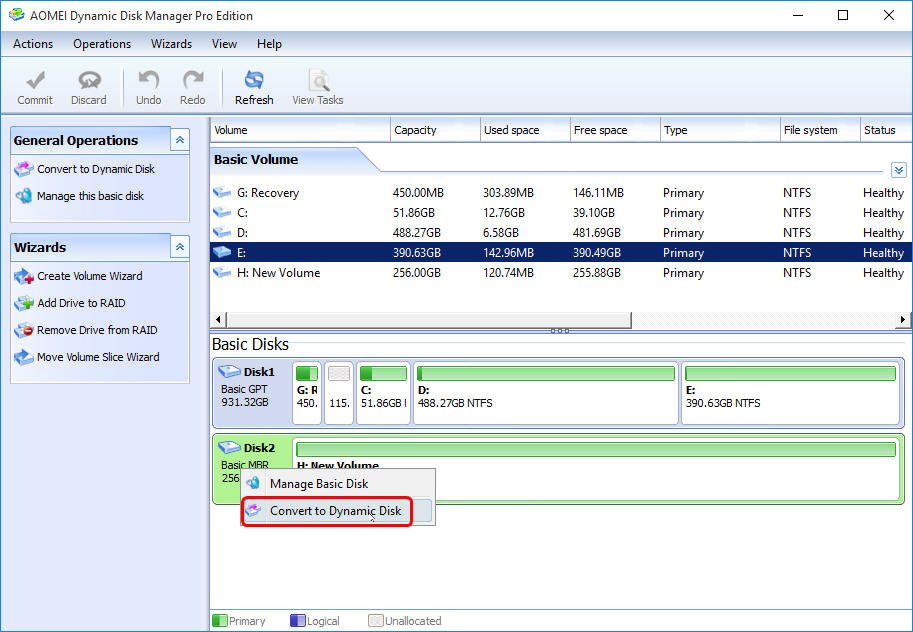This screenshot has height=632, width=913.
Task: Collapse the Basic Volume list section
Action: coord(897,171)
